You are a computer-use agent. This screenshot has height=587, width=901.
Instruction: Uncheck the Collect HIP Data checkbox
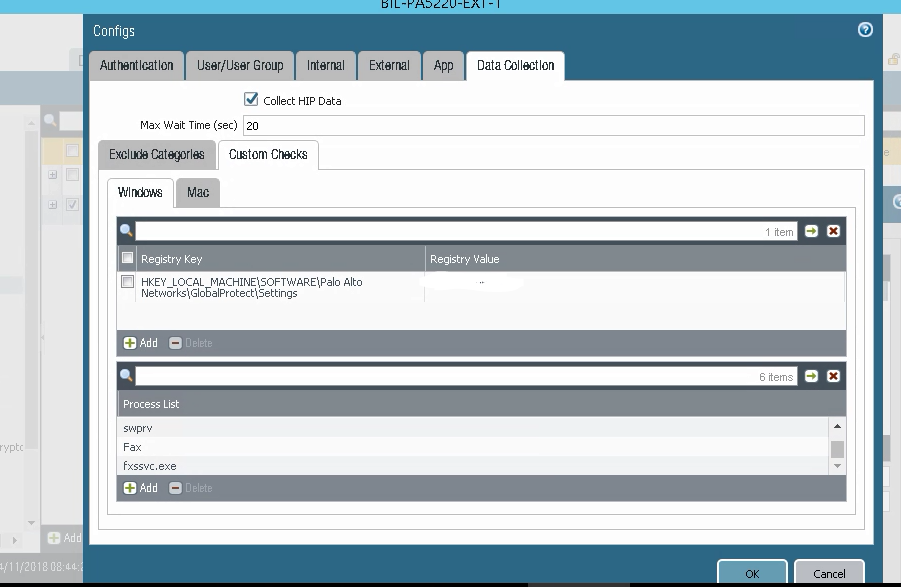coord(251,99)
